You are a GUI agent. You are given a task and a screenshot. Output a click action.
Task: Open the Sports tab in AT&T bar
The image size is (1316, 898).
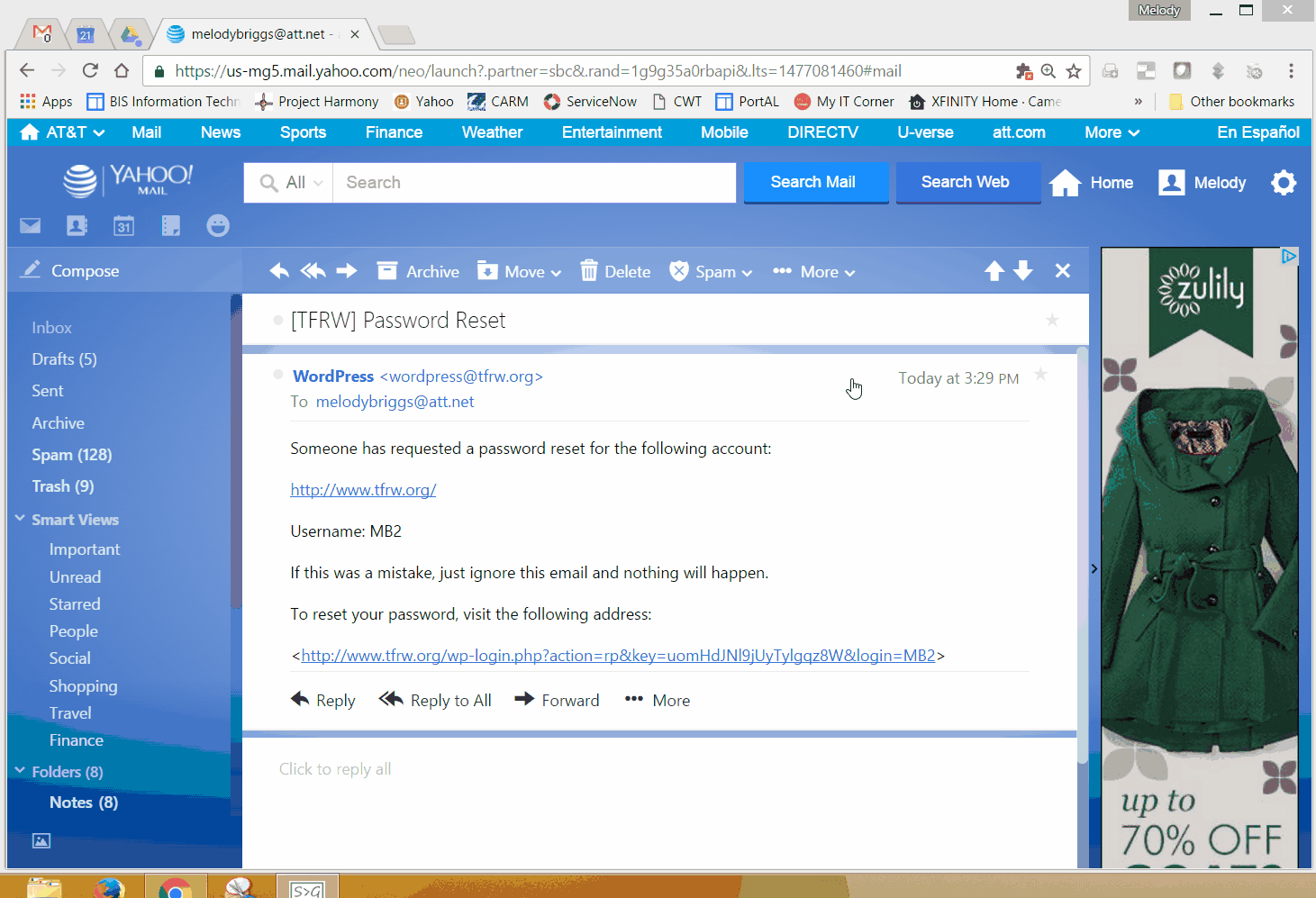303,132
